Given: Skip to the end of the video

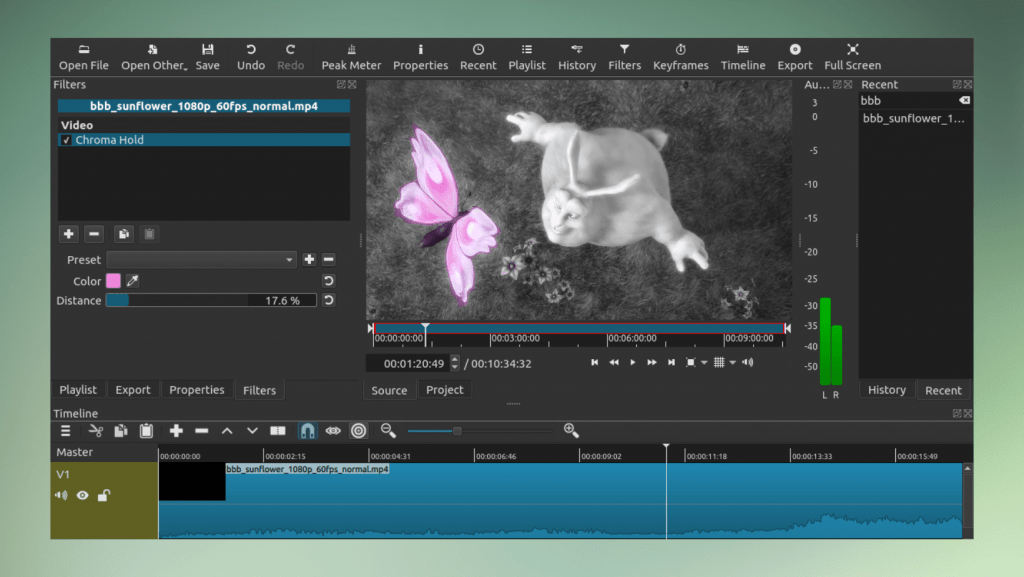Looking at the screenshot, I should coord(671,362).
